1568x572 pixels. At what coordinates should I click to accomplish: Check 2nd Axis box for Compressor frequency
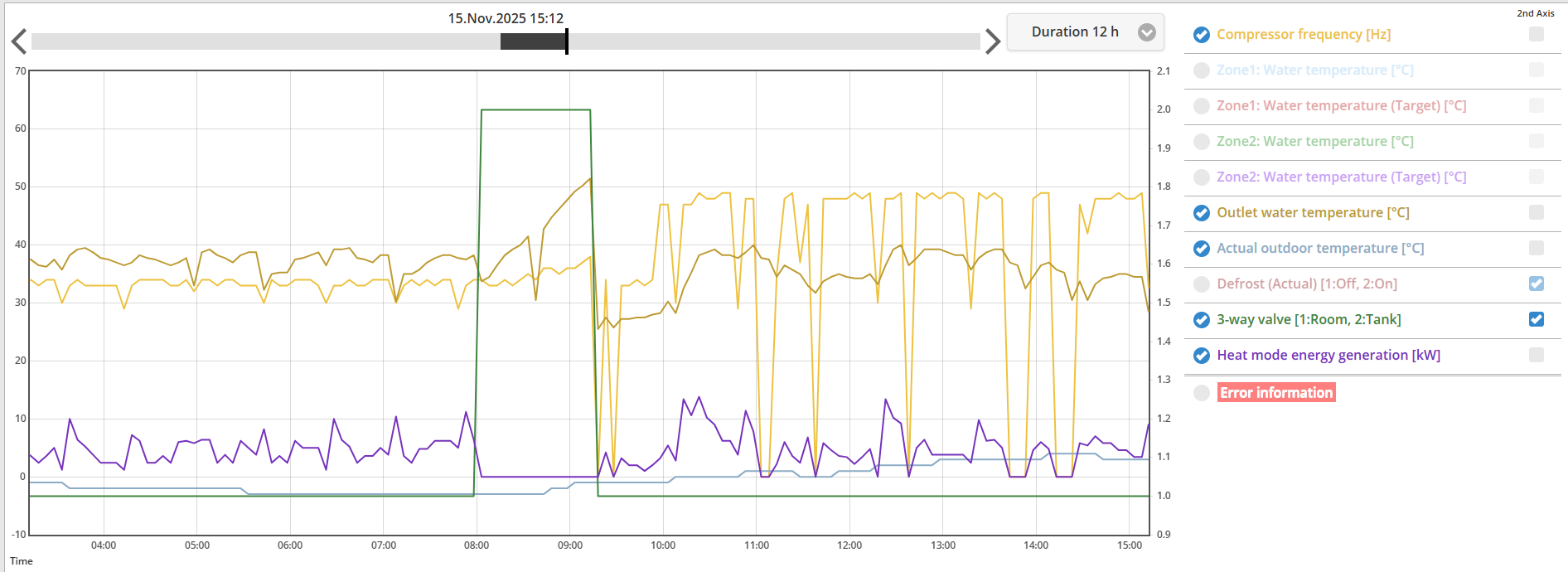coord(1536,34)
